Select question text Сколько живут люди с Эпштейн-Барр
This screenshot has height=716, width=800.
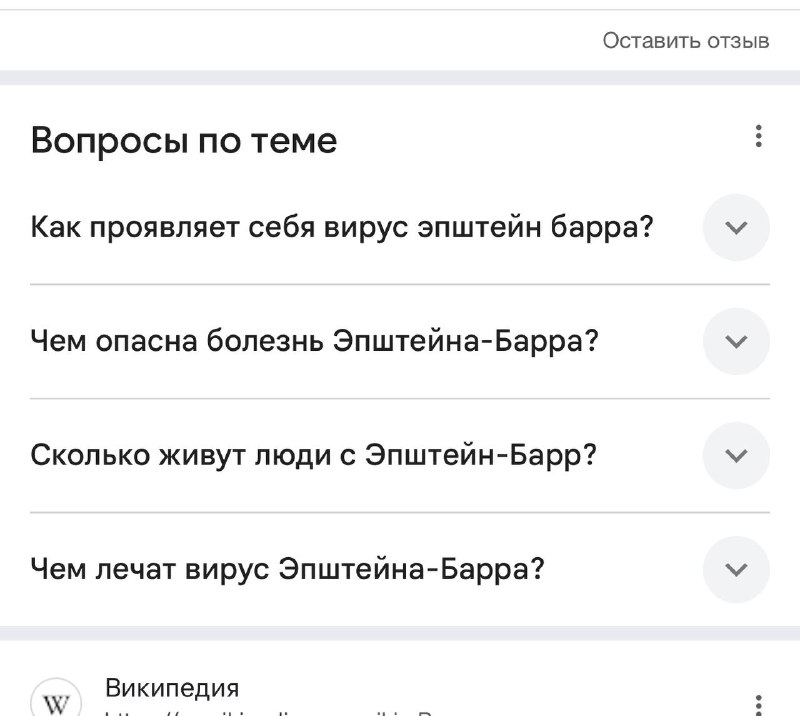(313, 455)
